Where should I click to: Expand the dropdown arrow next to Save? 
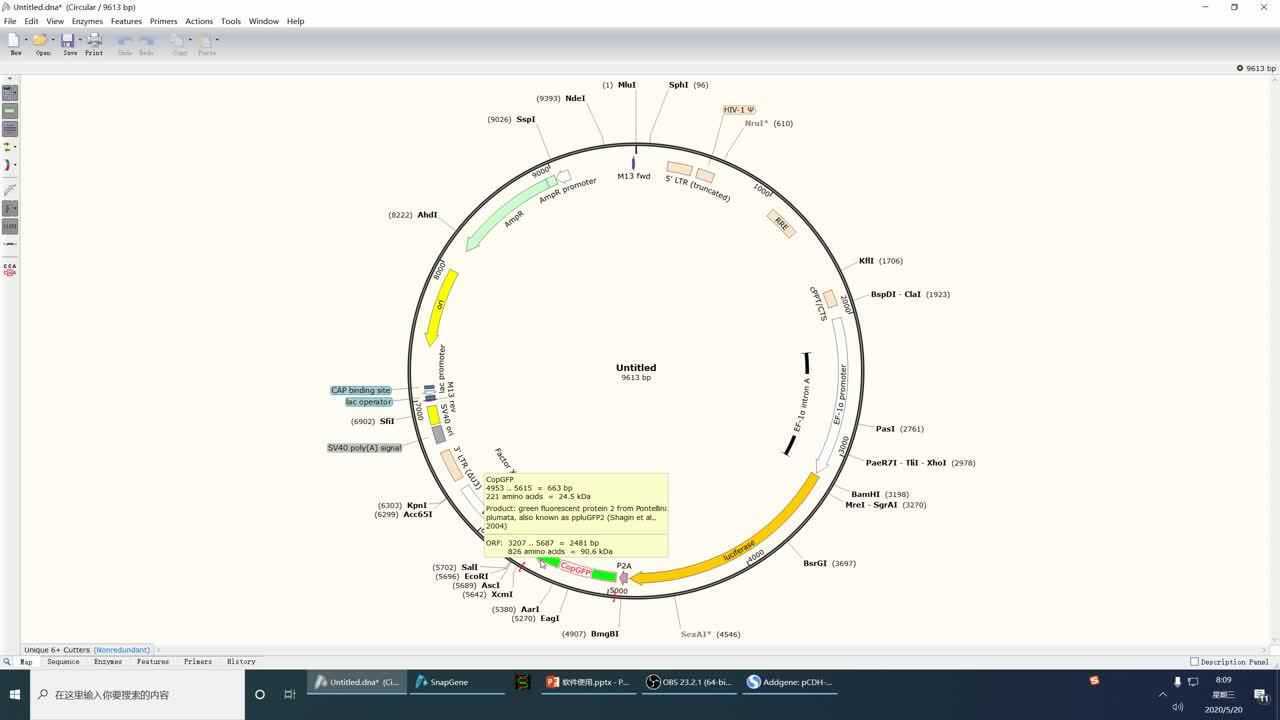point(80,41)
